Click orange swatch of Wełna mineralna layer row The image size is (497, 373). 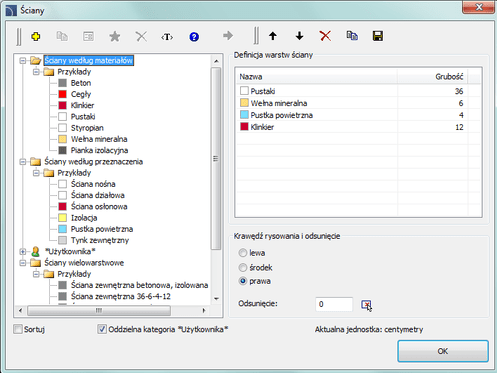pyautogui.click(x=244, y=103)
